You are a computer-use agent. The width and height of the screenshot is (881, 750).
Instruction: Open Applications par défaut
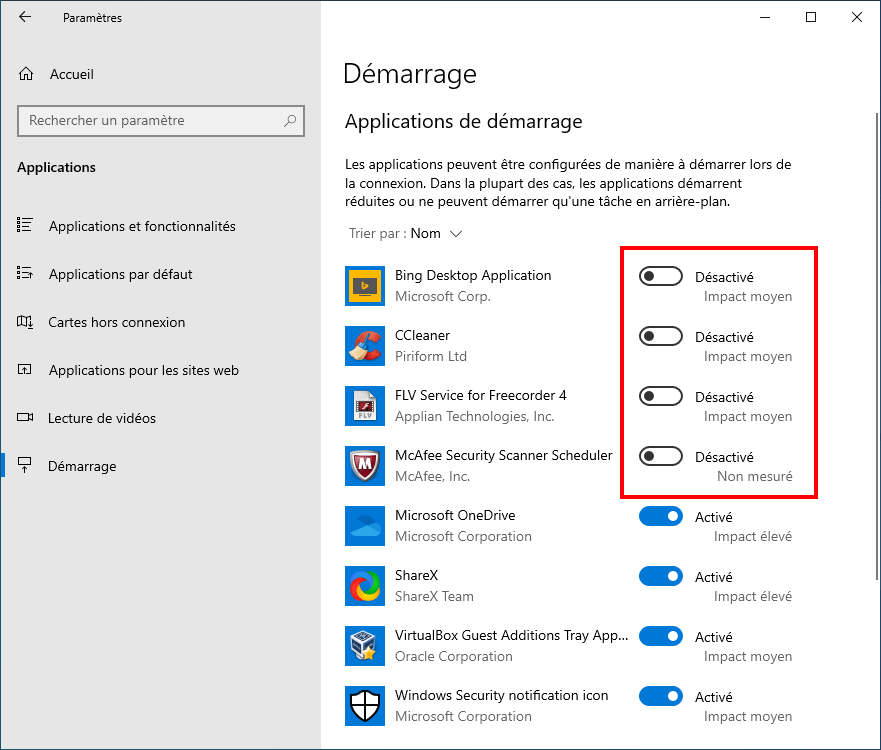[x=120, y=274]
